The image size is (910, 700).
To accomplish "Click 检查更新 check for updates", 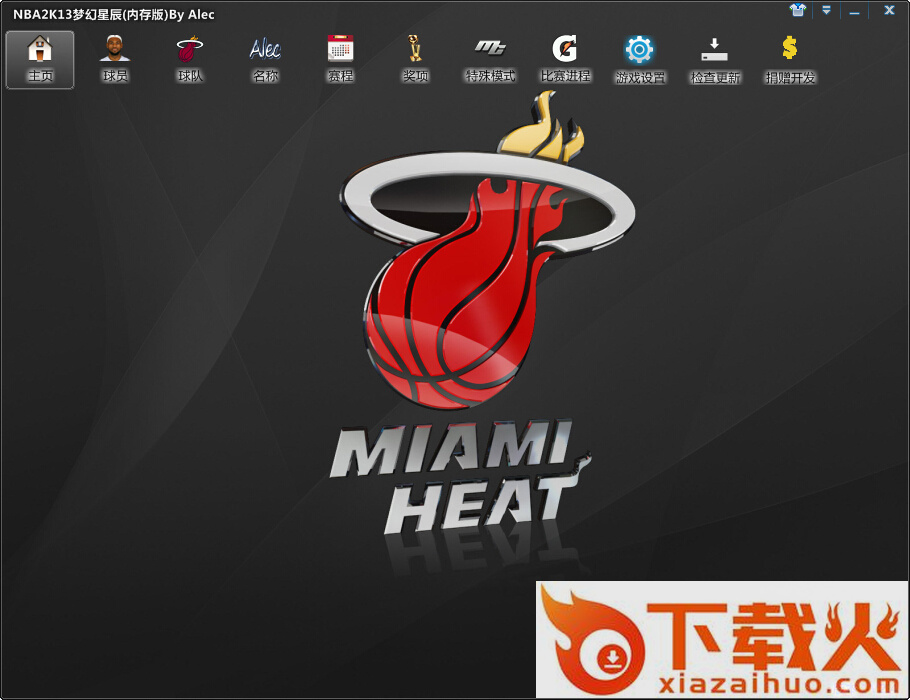I will pos(715,60).
